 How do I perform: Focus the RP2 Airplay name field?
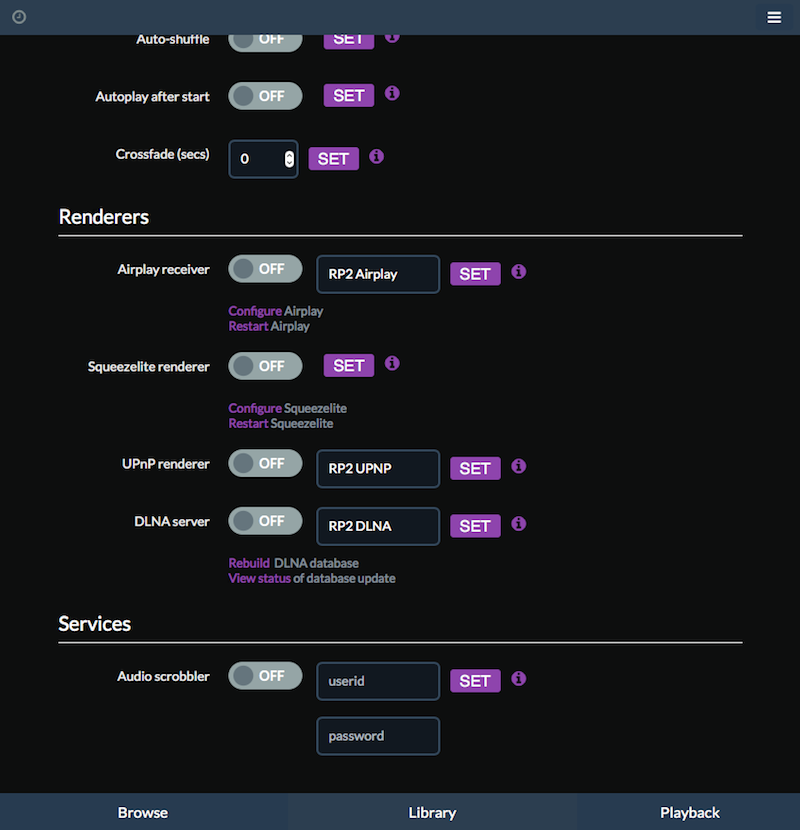tap(378, 274)
